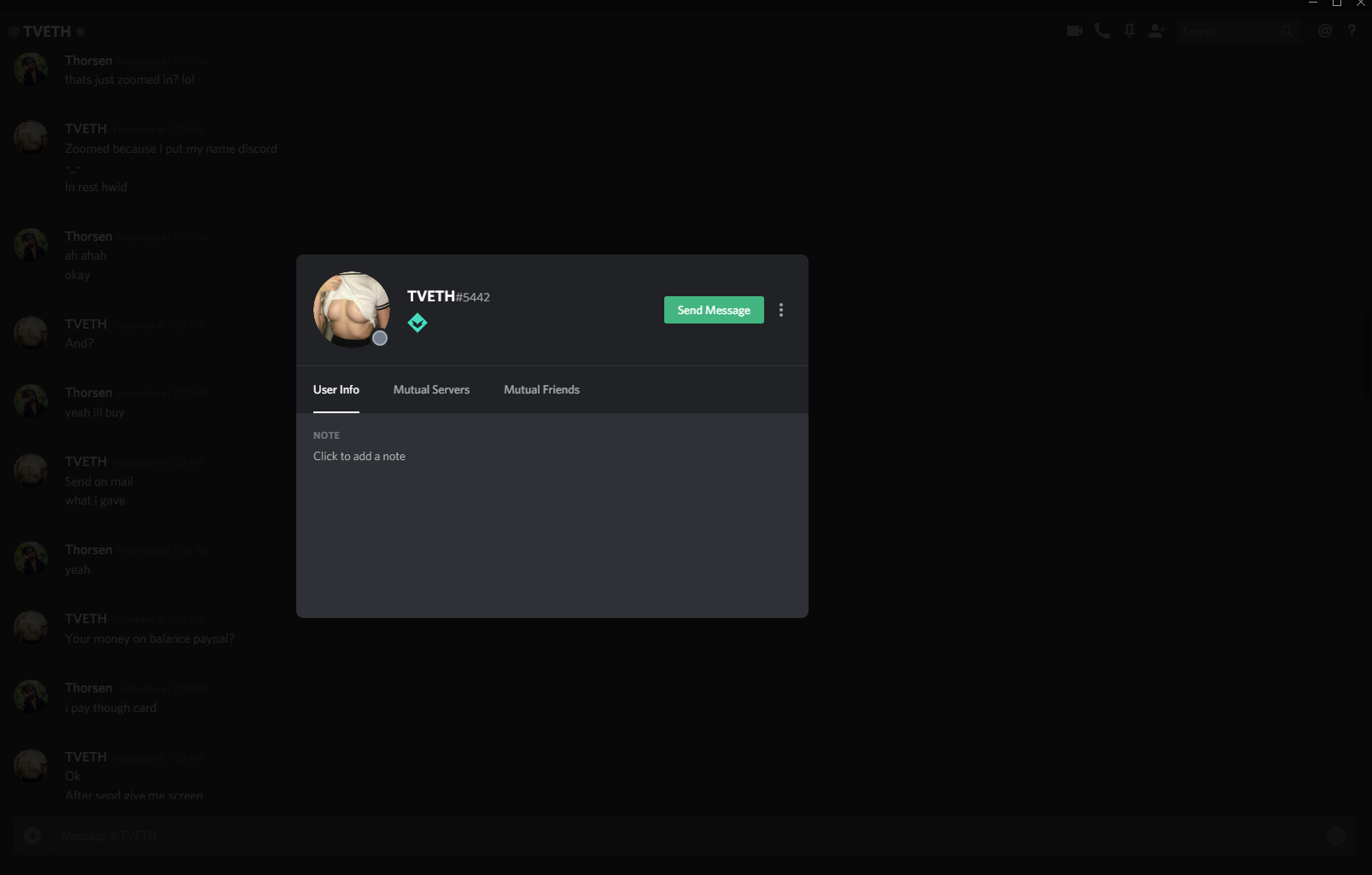Click the message "thats just zoomed in? lol"
The width and height of the screenshot is (1372, 875).
[x=130, y=79]
